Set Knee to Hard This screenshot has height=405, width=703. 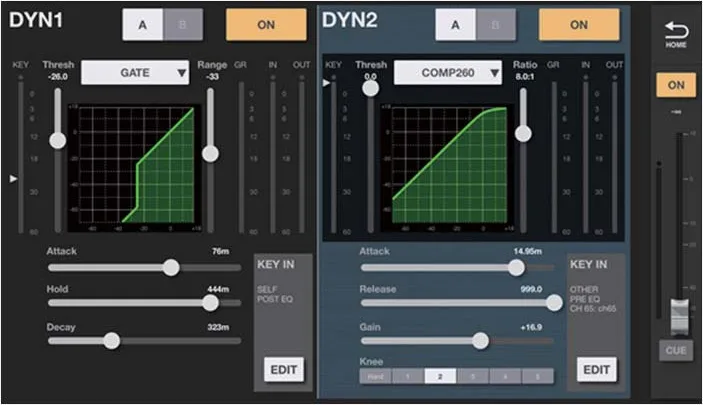click(375, 376)
